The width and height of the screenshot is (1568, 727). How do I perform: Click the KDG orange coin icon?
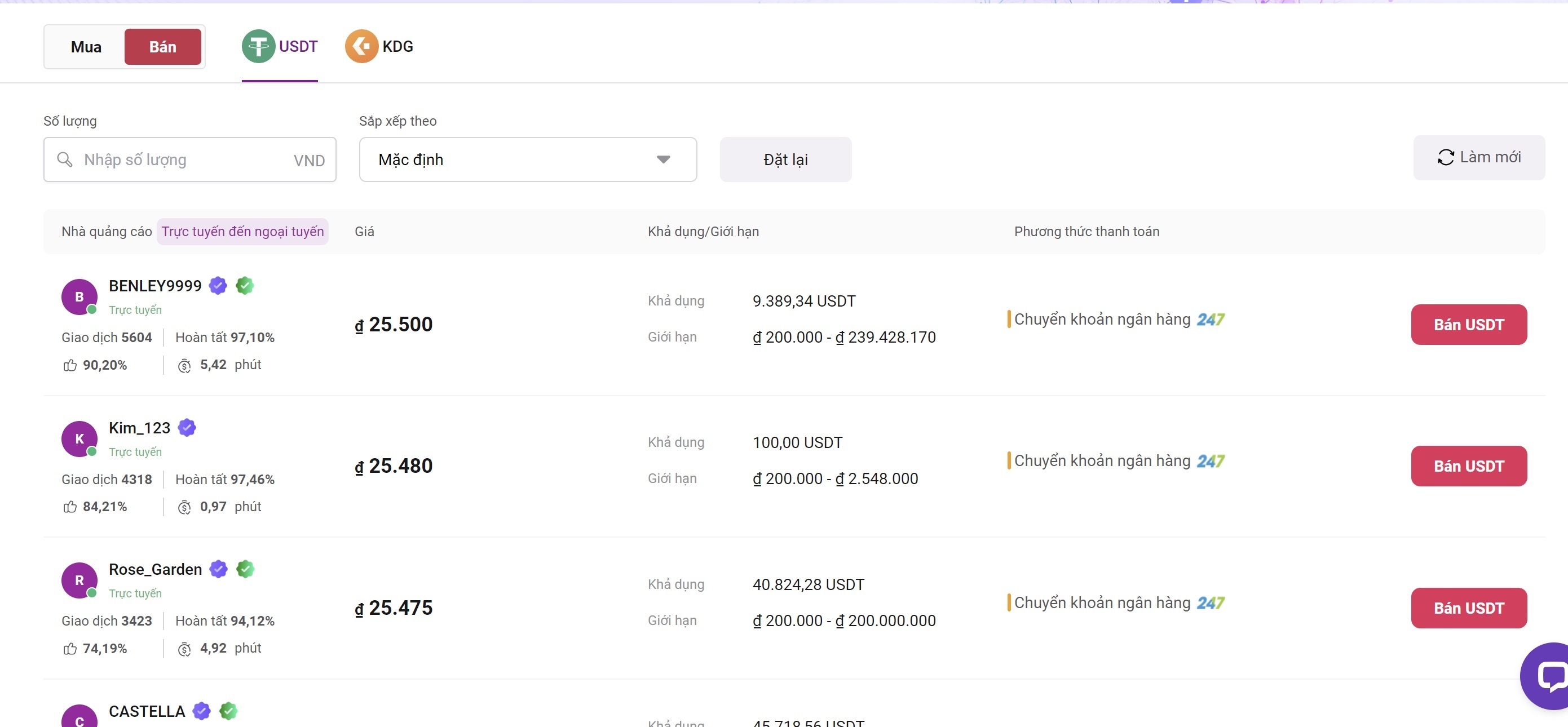[x=361, y=46]
